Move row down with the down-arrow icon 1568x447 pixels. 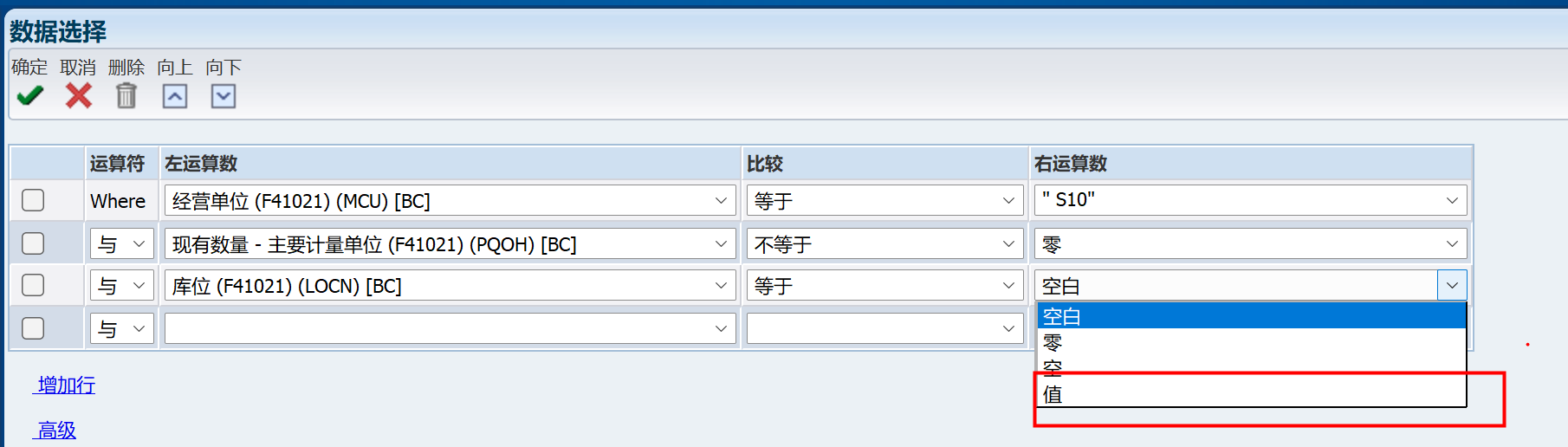224,96
